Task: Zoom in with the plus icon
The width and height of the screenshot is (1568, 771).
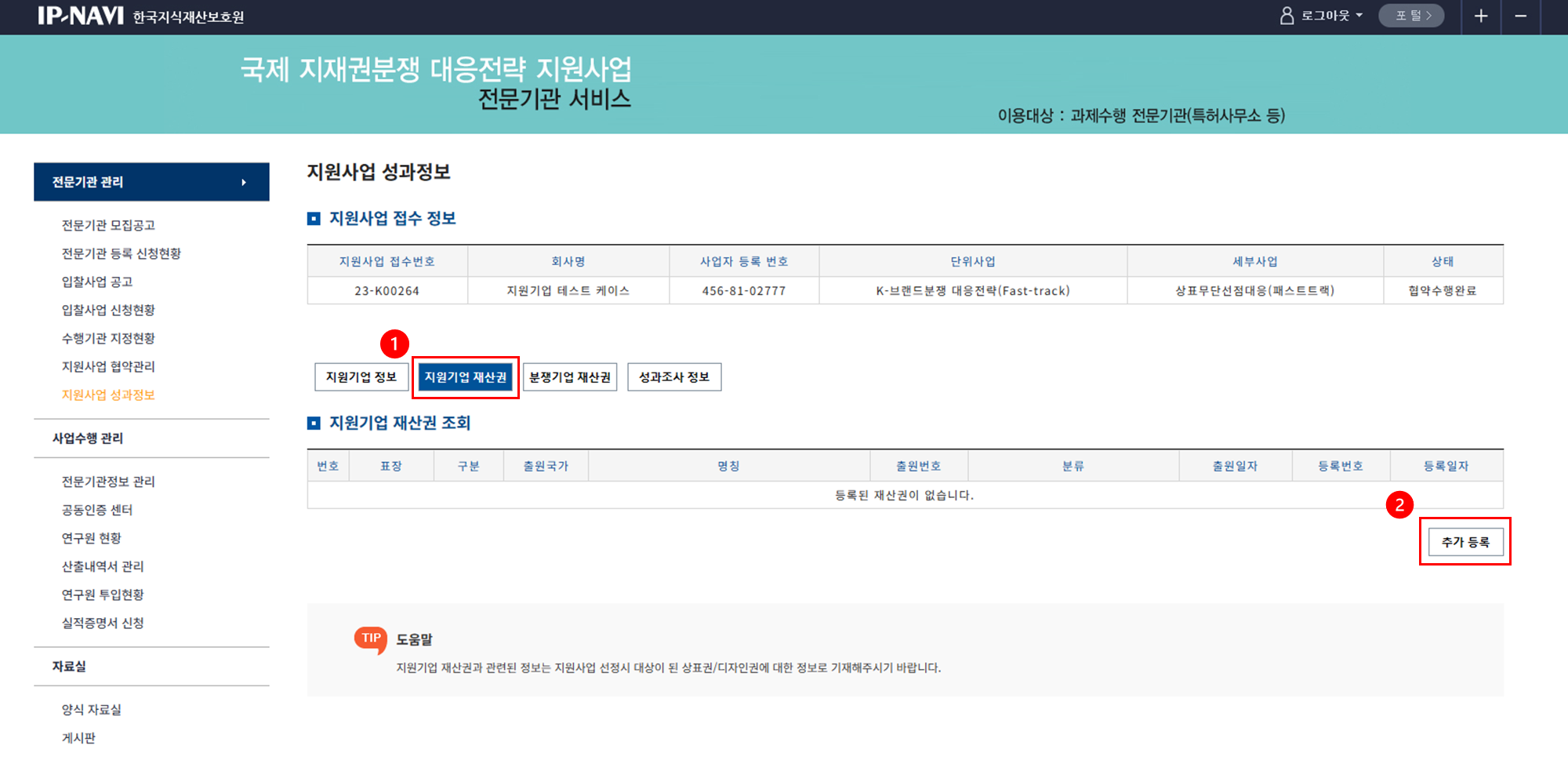Action: (x=1480, y=16)
